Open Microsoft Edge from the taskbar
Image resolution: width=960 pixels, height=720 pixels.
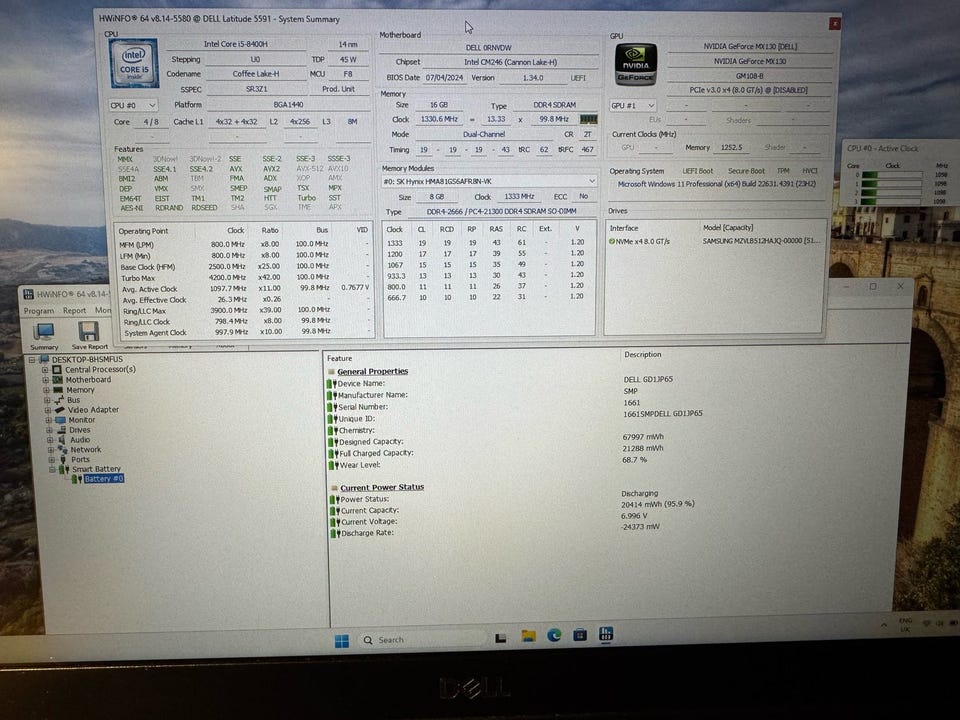554,636
